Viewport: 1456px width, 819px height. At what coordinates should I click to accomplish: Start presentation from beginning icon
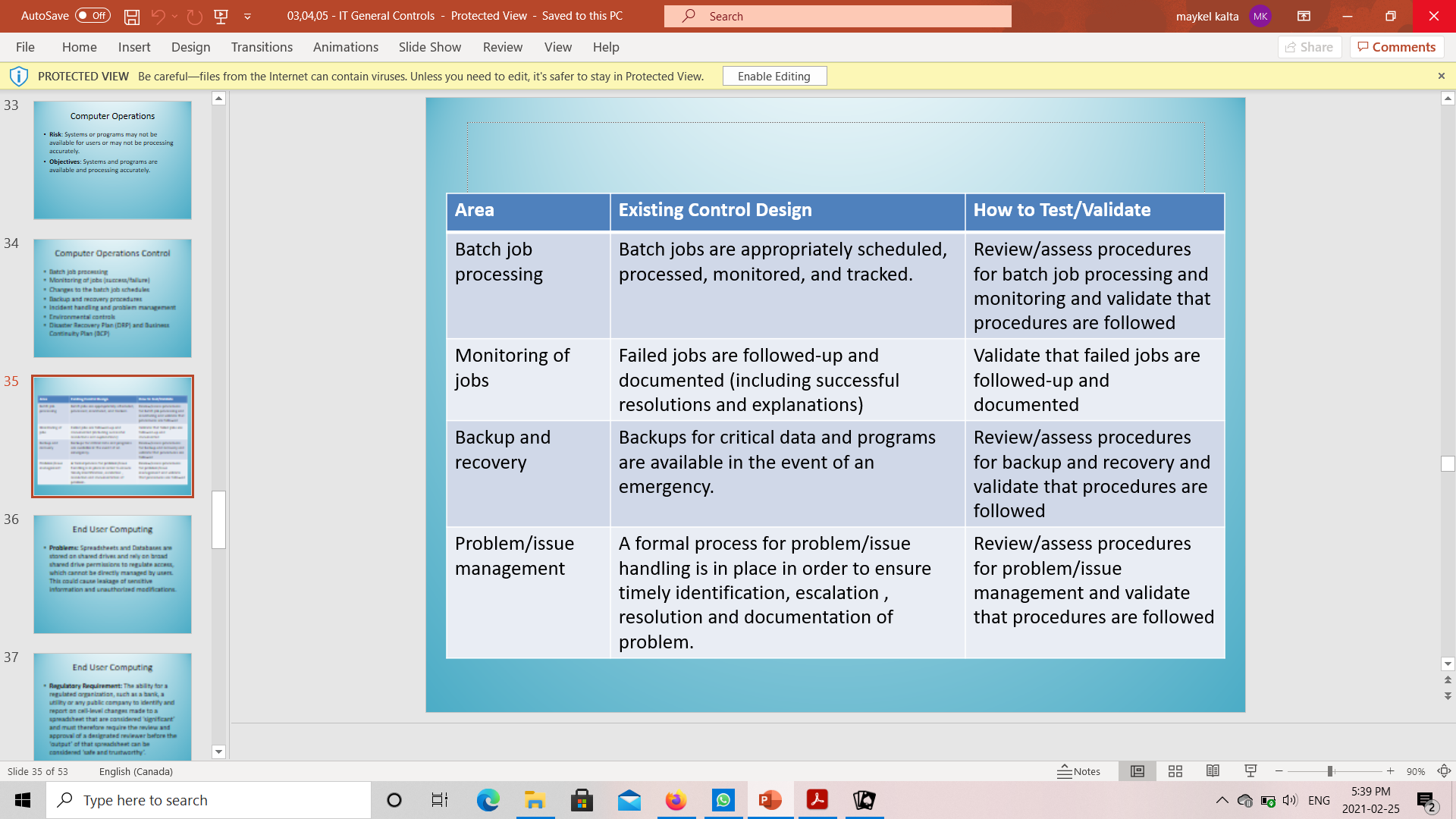click(x=221, y=16)
